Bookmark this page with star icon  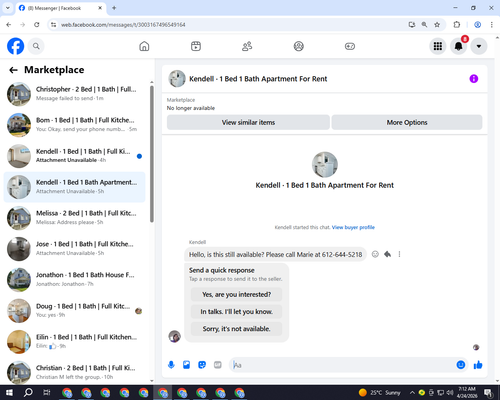coord(437,25)
